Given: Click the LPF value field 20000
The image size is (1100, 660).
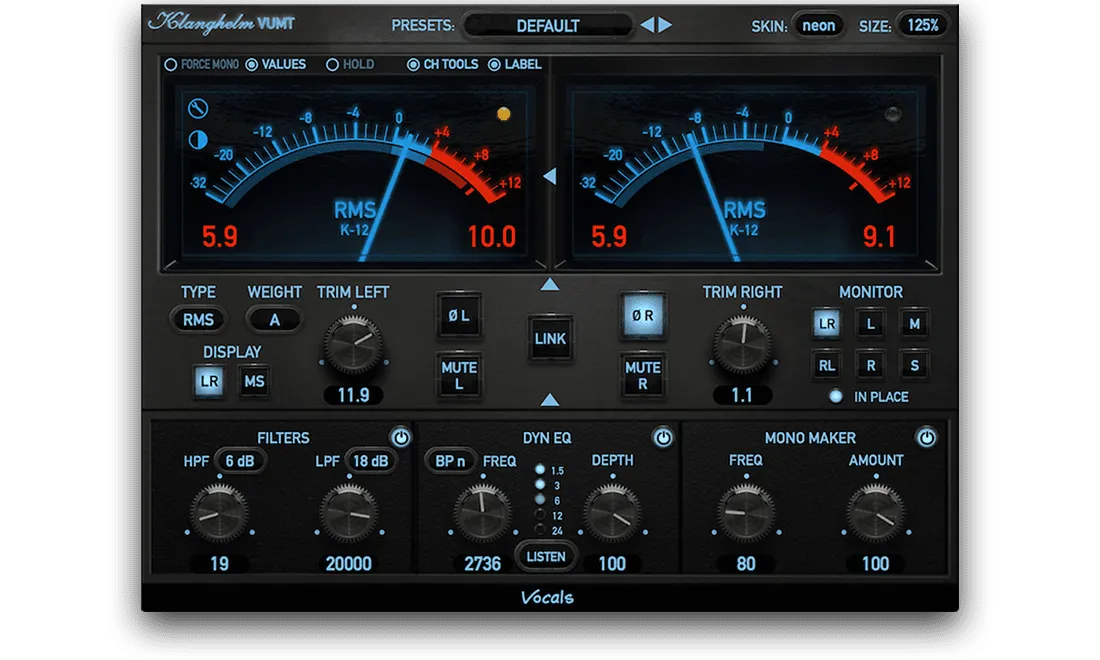Looking at the screenshot, I should pyautogui.click(x=349, y=563).
